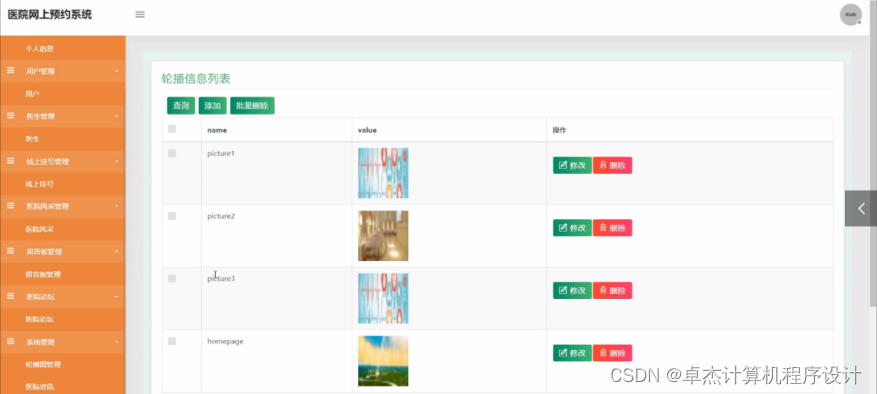Open the user avatar at top right
The width and height of the screenshot is (877, 394).
[850, 15]
